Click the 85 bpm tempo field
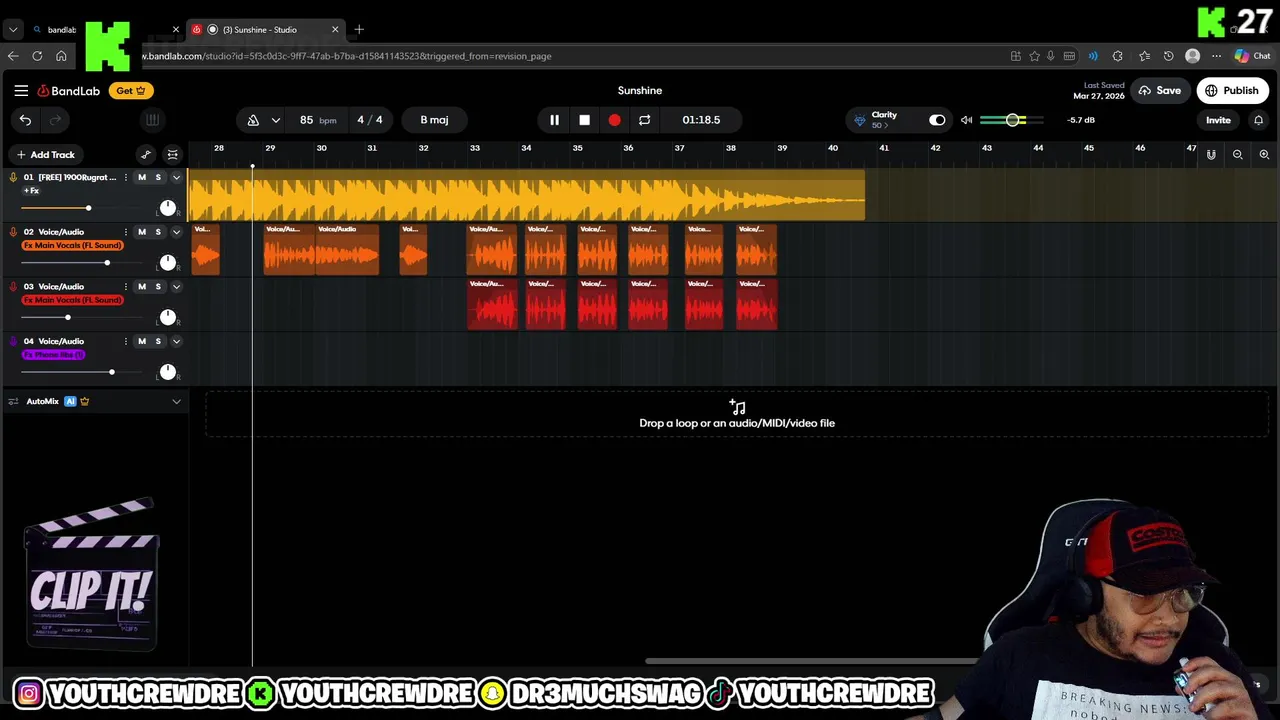1280x720 pixels. (317, 120)
